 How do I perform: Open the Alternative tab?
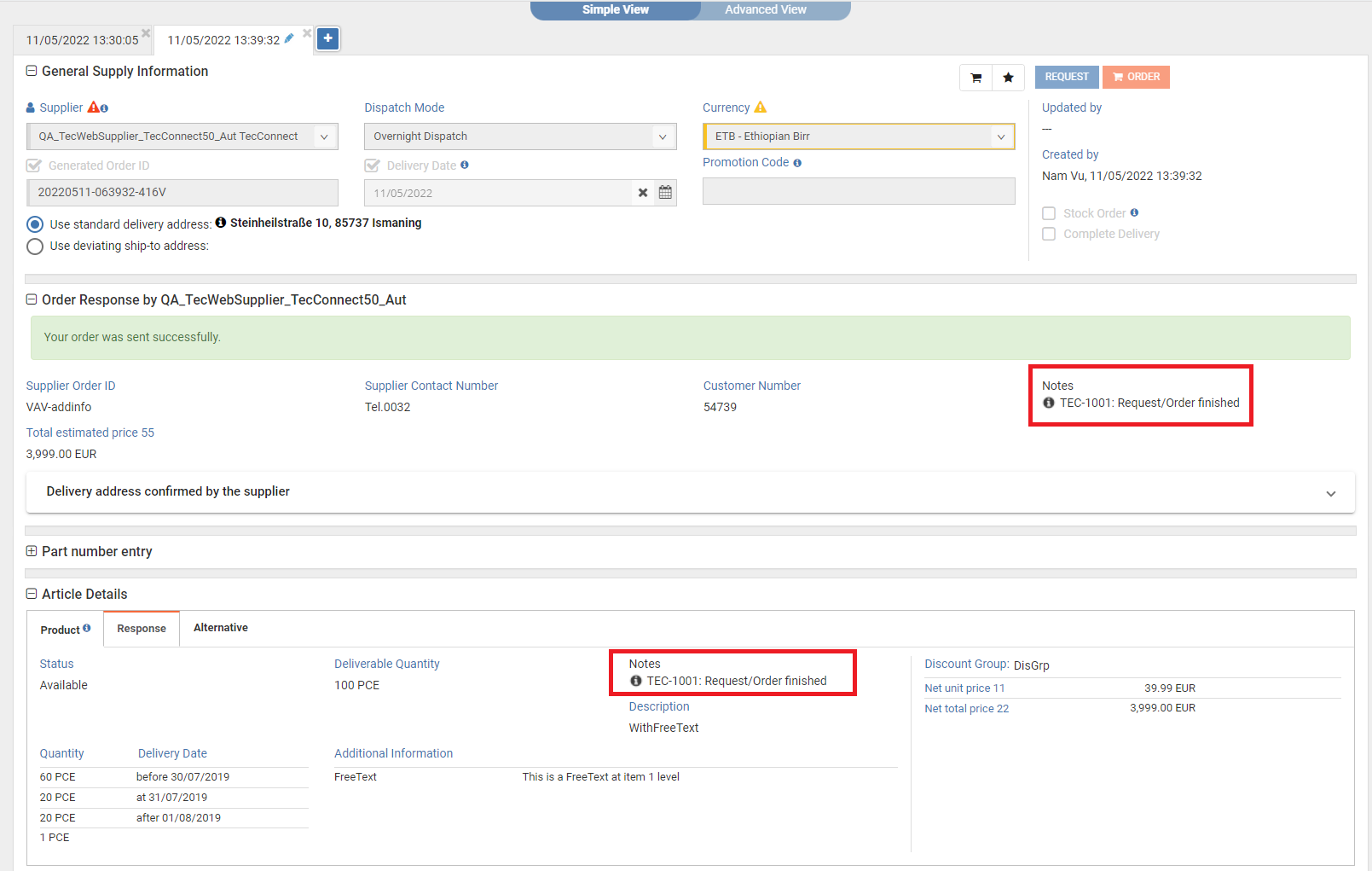(220, 628)
